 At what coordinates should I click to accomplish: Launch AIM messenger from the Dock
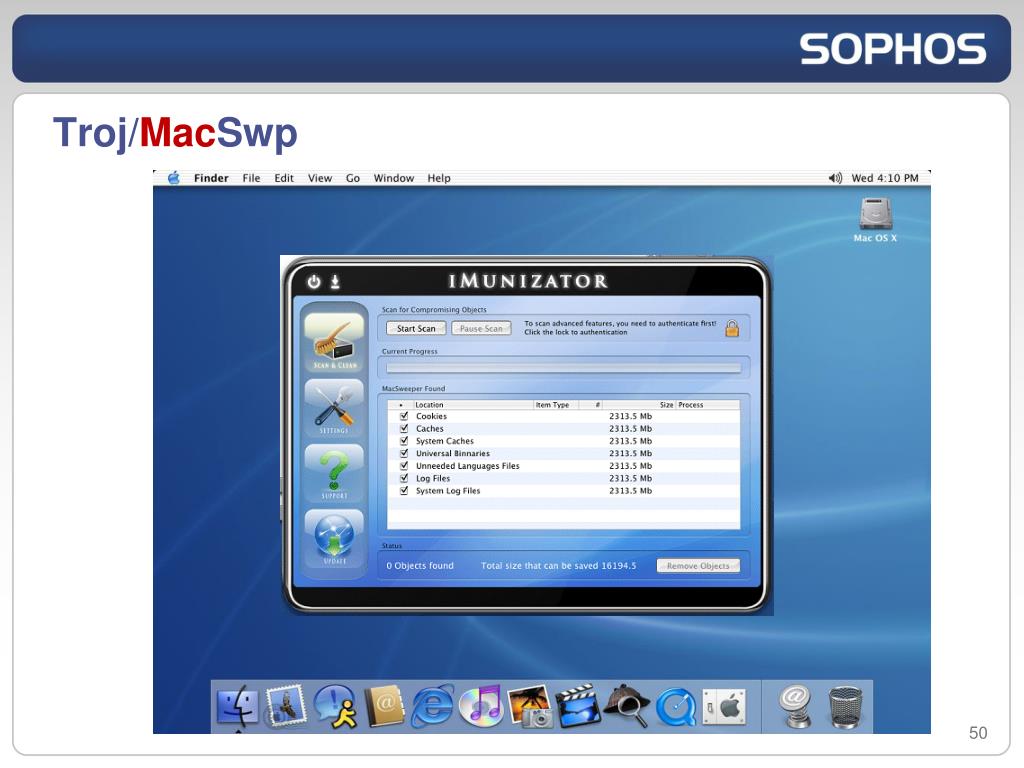336,706
